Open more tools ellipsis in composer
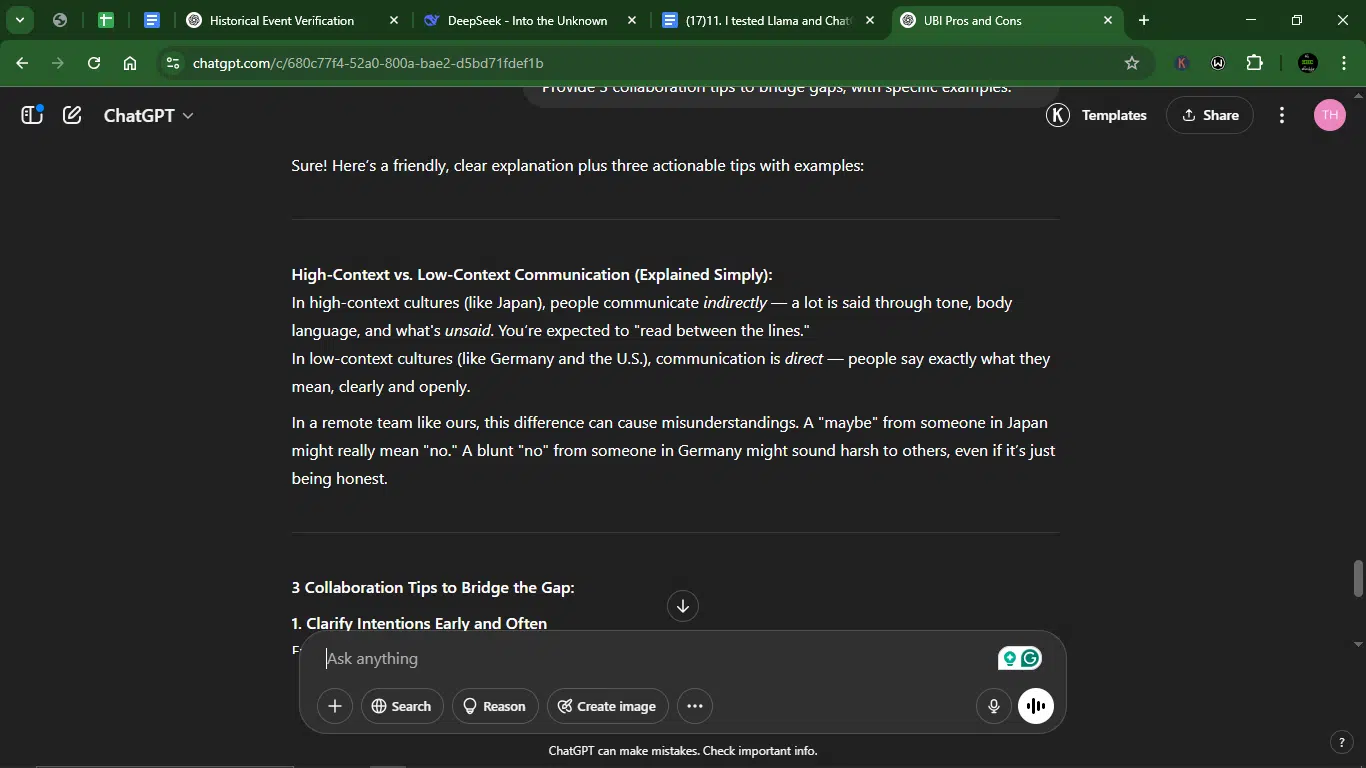The image size is (1366, 768). pos(695,706)
